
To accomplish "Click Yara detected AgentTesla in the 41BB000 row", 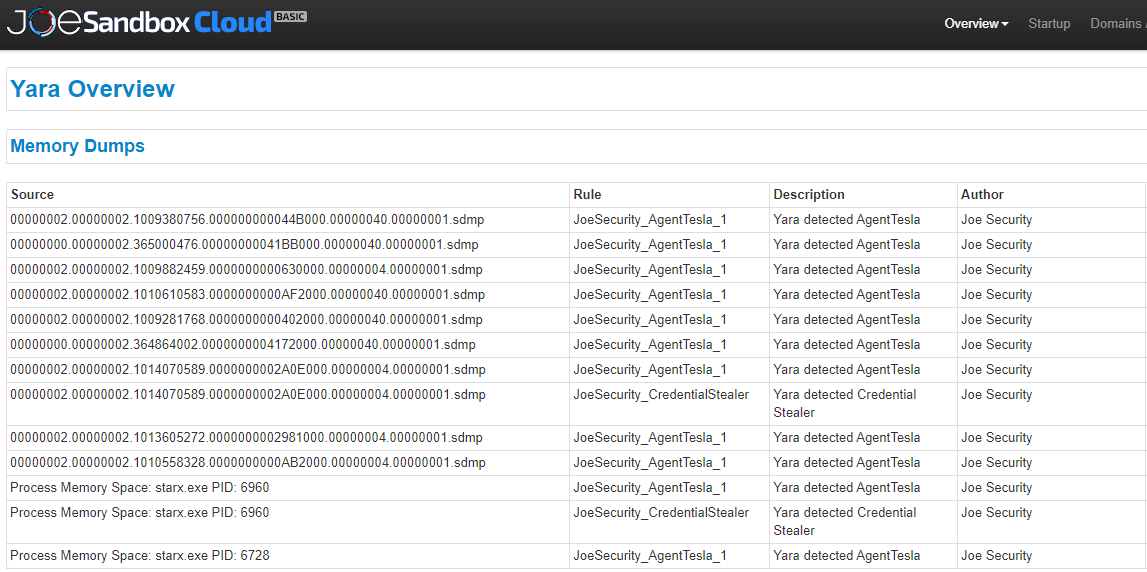I will (846, 244).
